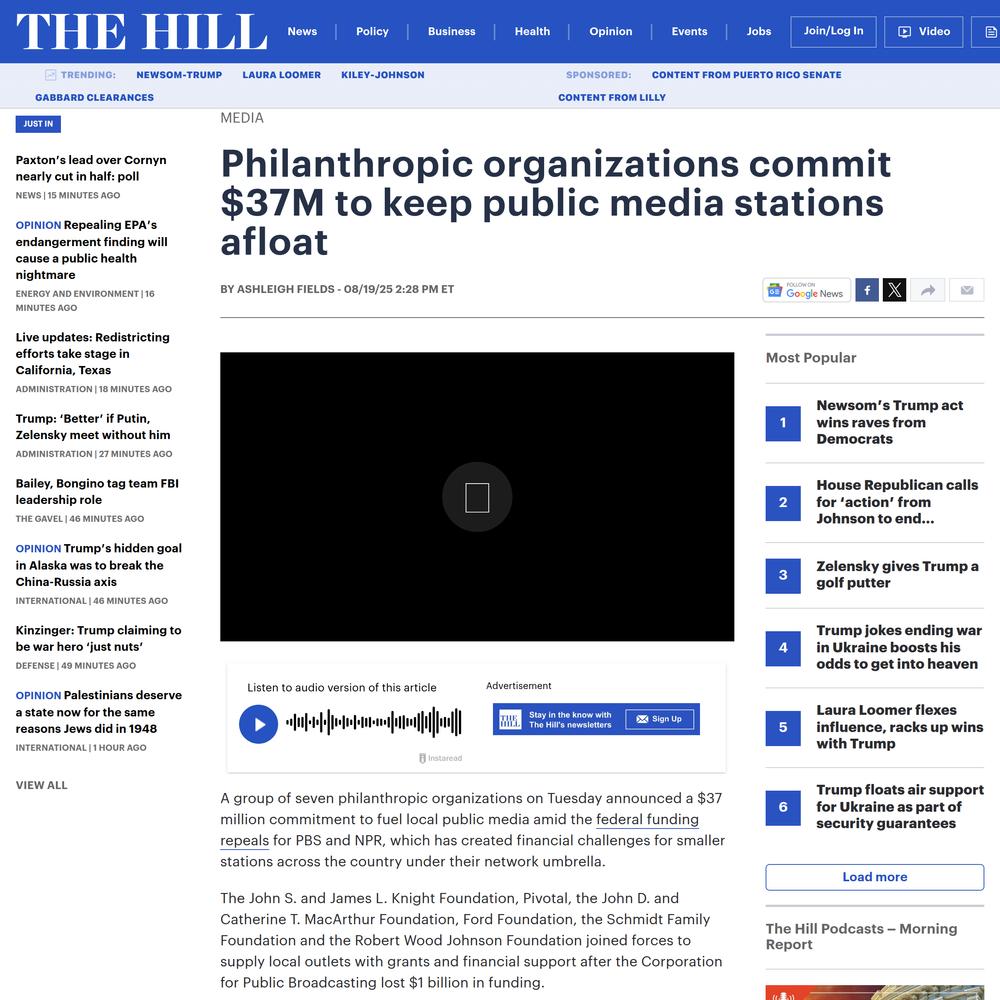Share article on X
Screen dimensions: 1000x1000
(x=894, y=290)
